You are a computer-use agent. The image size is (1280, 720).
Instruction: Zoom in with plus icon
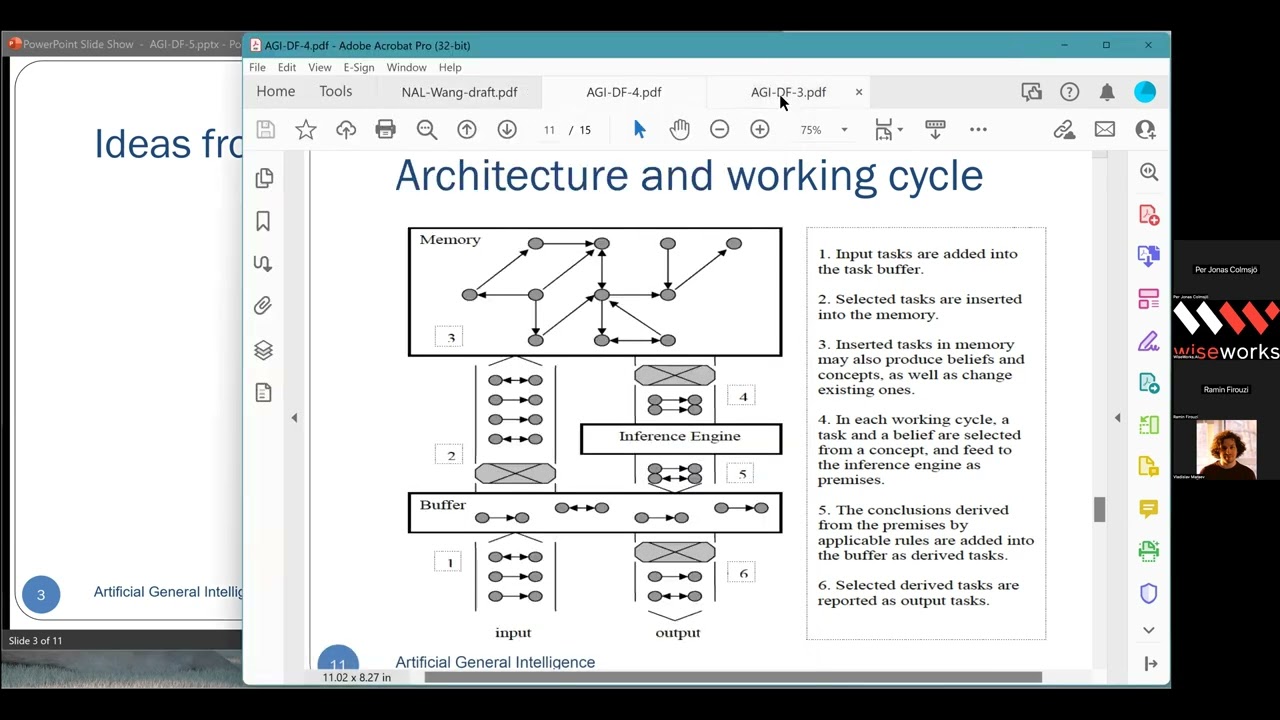click(760, 129)
